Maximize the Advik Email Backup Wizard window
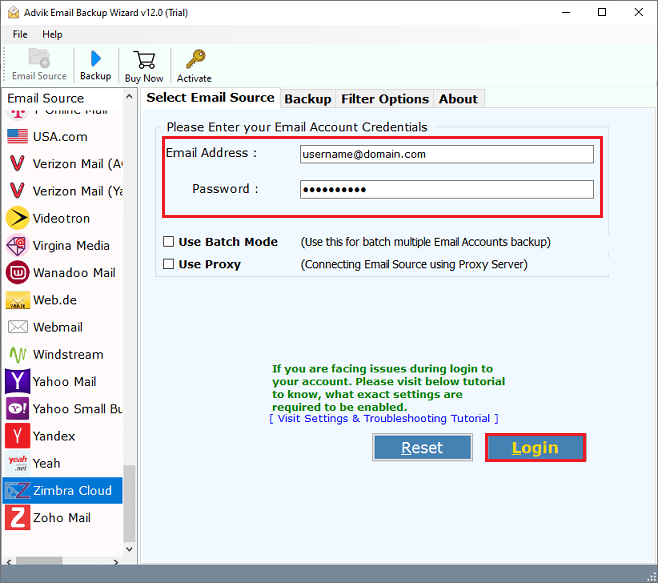Image resolution: width=658 pixels, height=583 pixels. point(602,12)
